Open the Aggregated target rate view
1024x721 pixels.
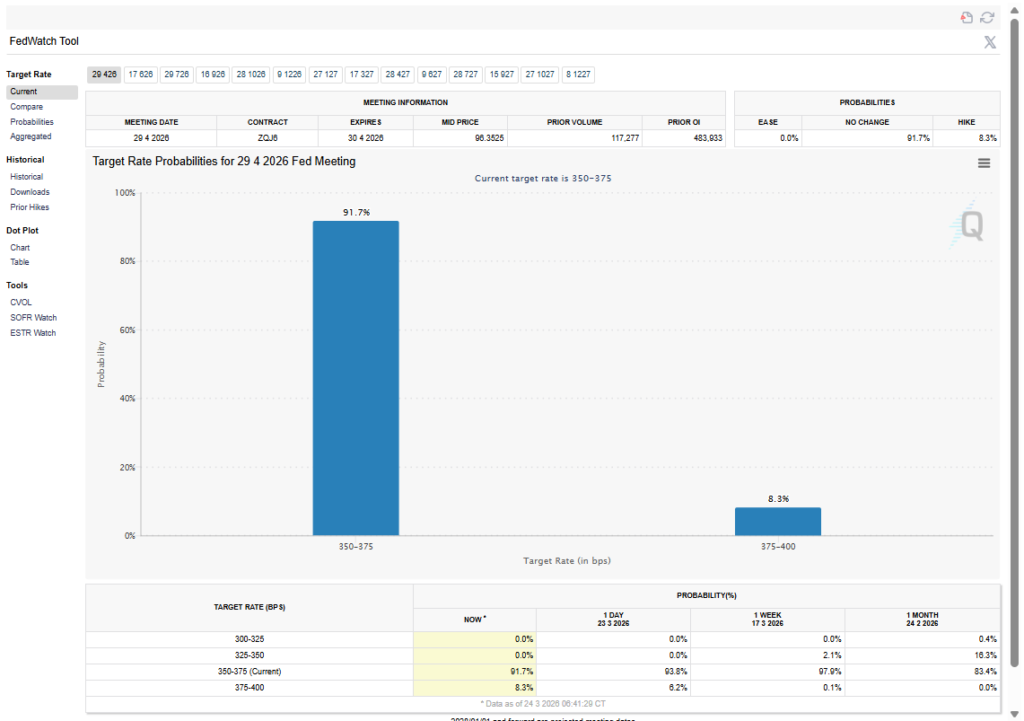tap(31, 136)
